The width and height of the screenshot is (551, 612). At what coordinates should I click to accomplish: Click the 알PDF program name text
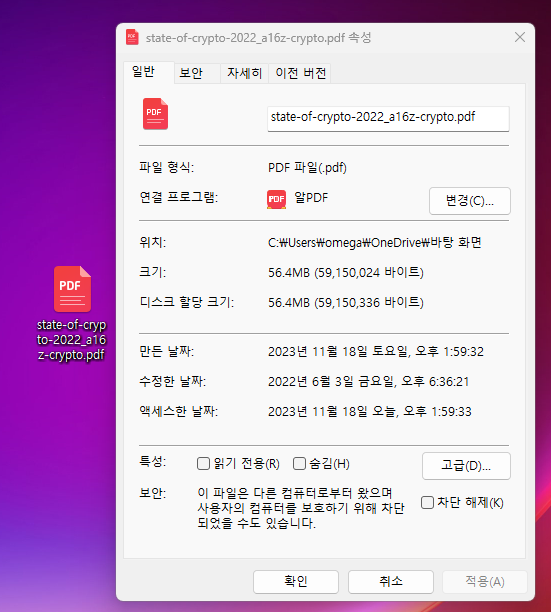tap(311, 197)
